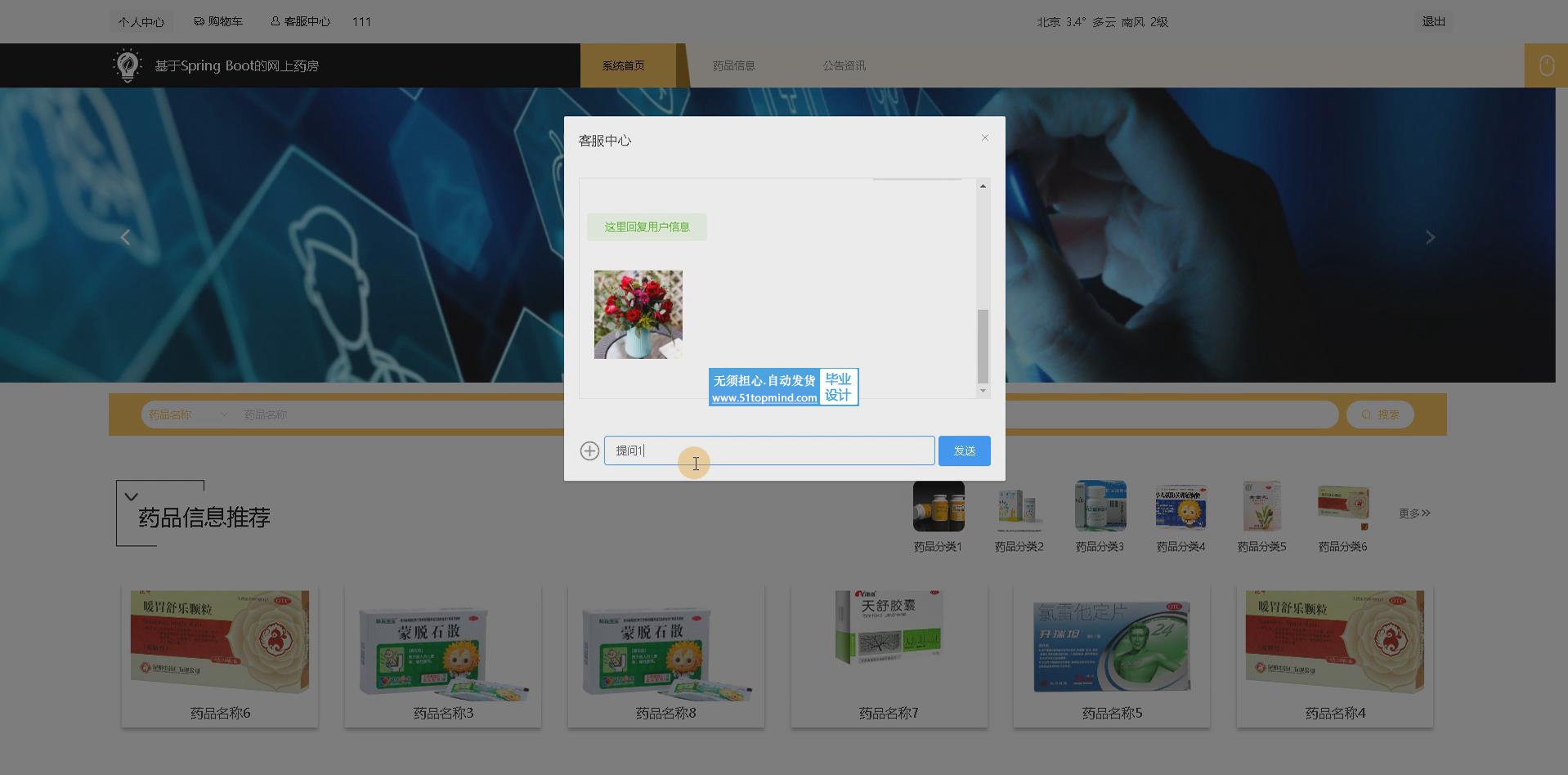The width and height of the screenshot is (1568, 775).
Task: Go to next banner slide arrow
Action: [x=1430, y=237]
